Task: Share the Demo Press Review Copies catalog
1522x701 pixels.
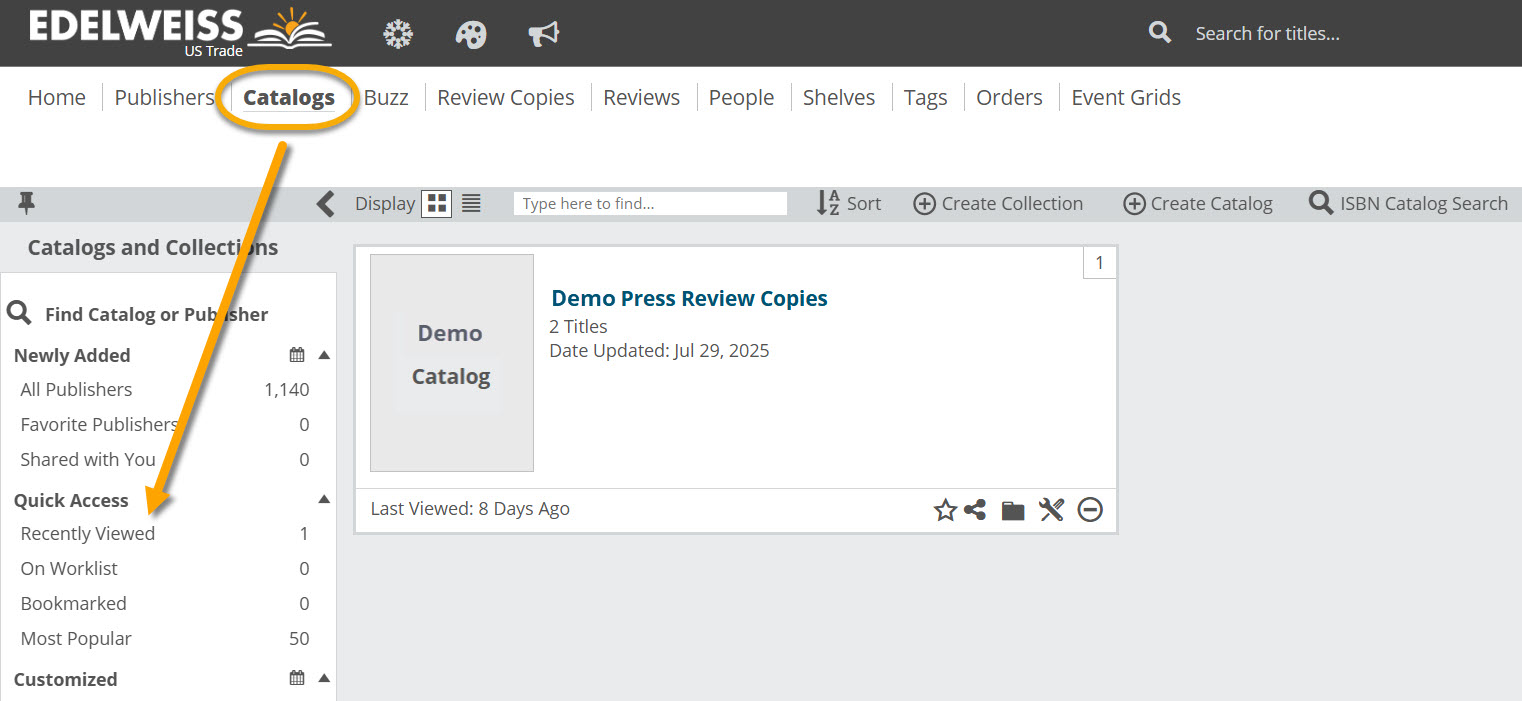Action: [x=976, y=510]
